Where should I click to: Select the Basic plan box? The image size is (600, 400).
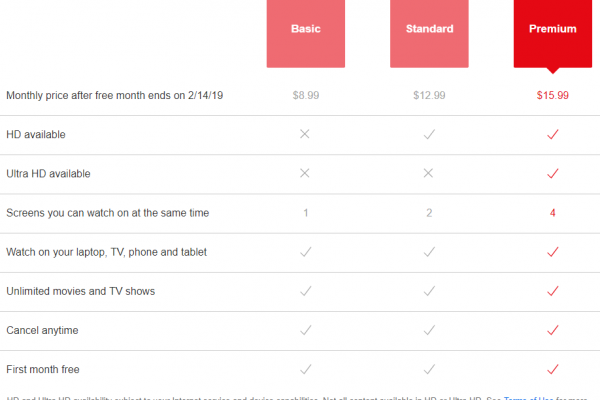coord(306,34)
